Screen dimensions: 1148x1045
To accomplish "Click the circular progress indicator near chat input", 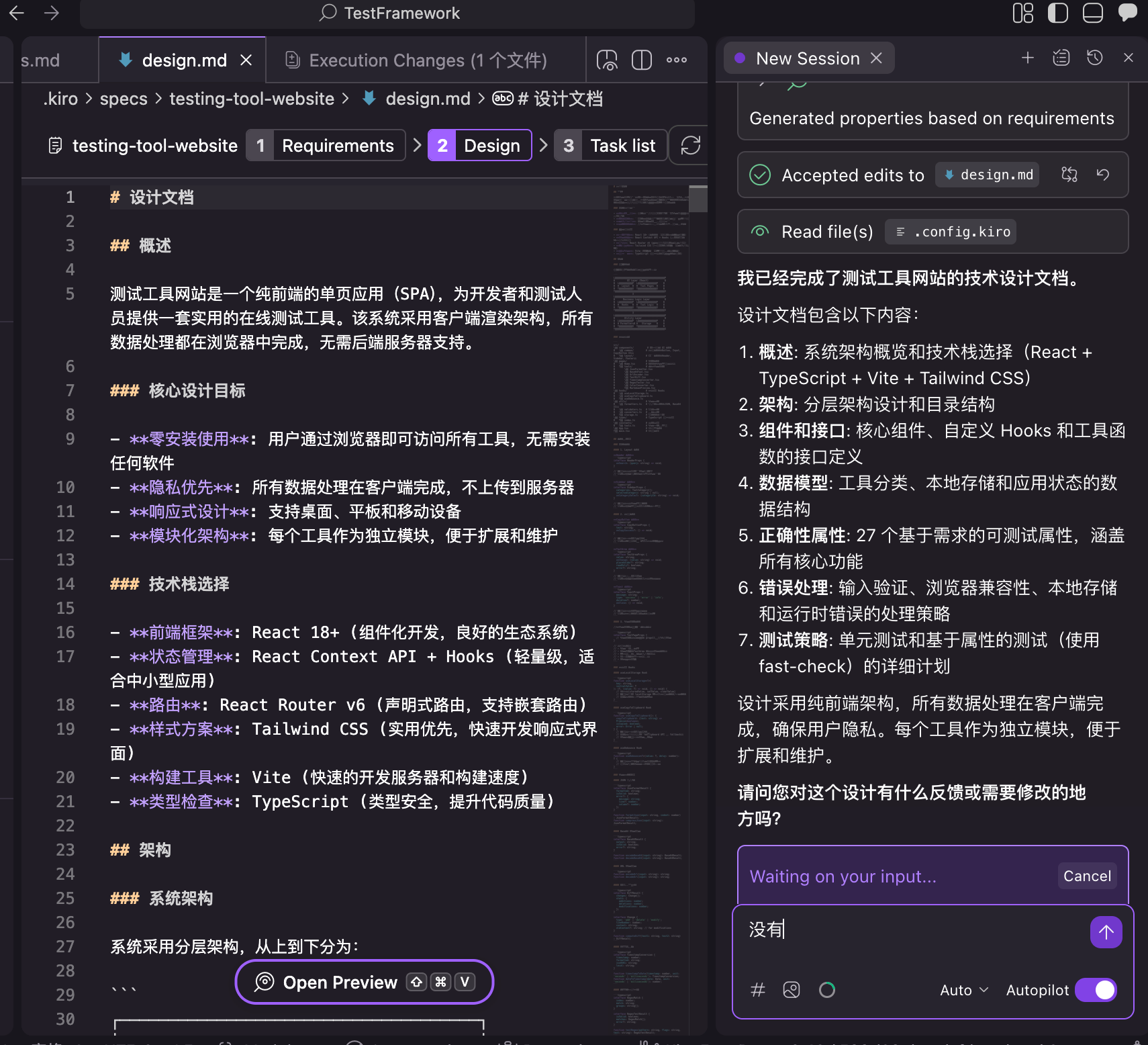I will click(827, 989).
